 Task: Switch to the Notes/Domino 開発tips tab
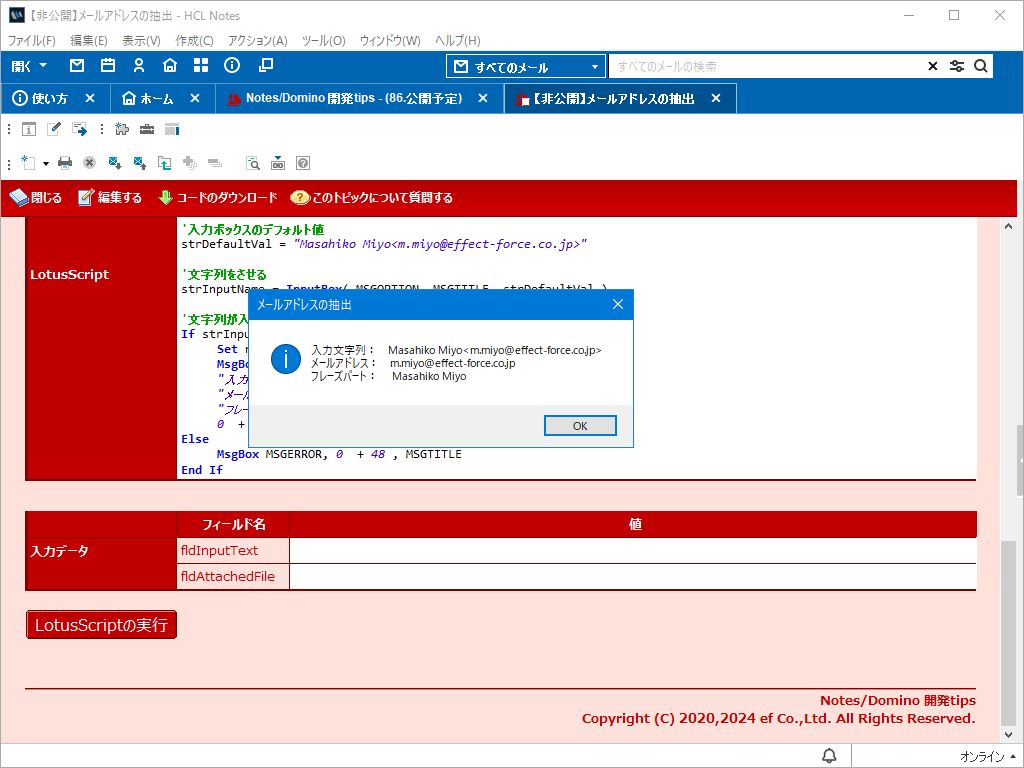(x=353, y=99)
